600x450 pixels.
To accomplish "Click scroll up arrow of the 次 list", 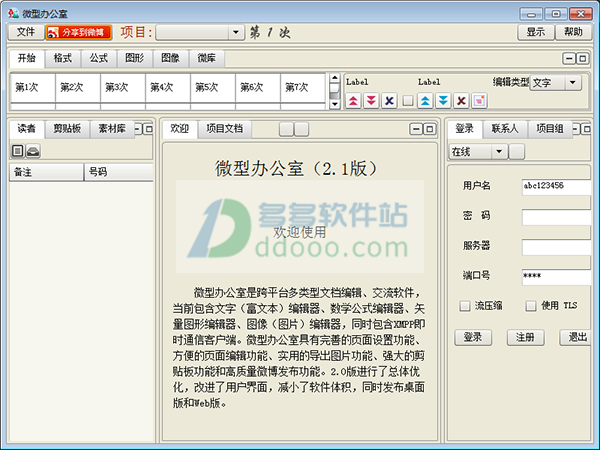I will [x=335, y=78].
